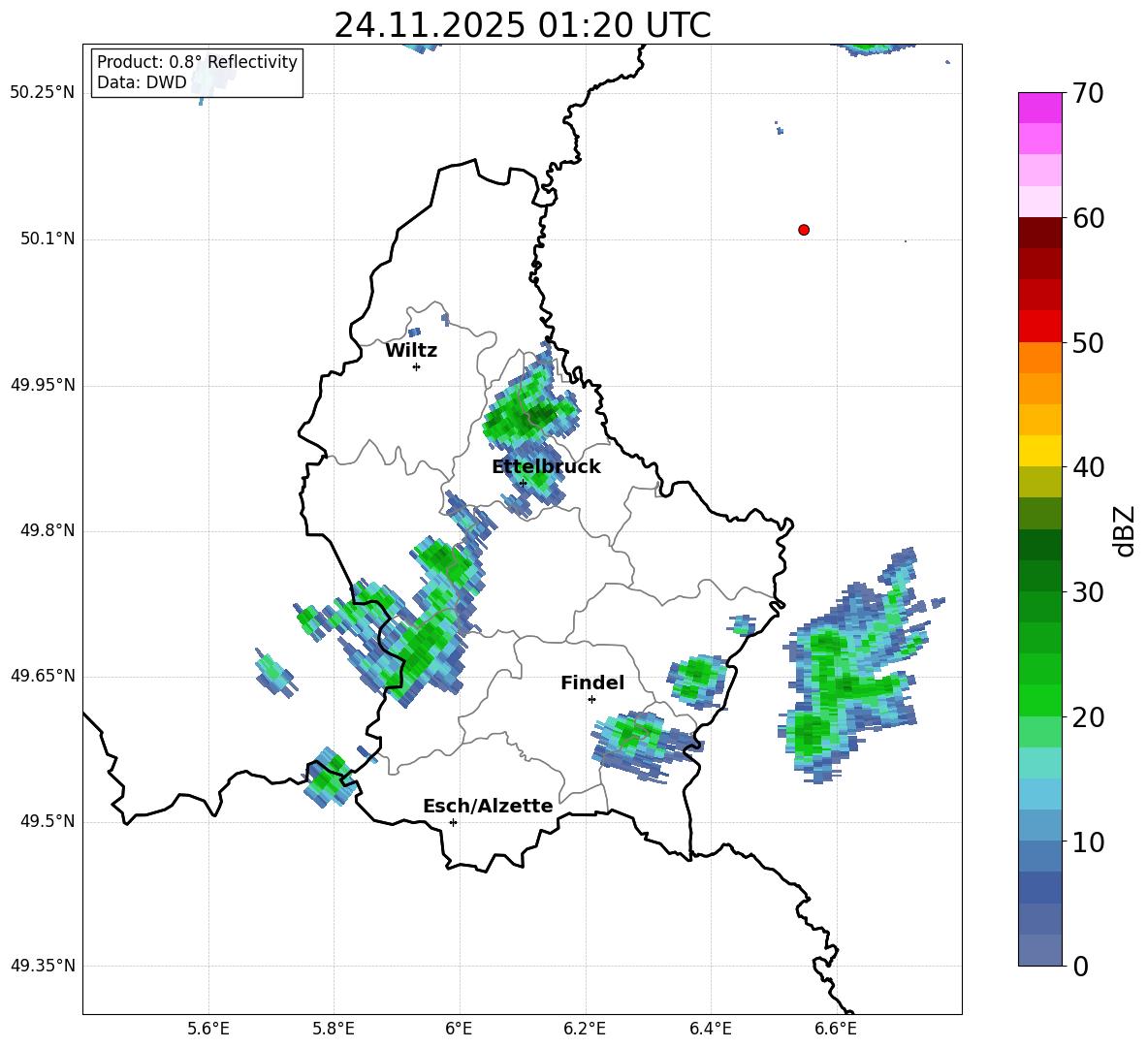Click the 40 value on colorbar
This screenshot has height=1048, width=1148.
click(x=1088, y=467)
